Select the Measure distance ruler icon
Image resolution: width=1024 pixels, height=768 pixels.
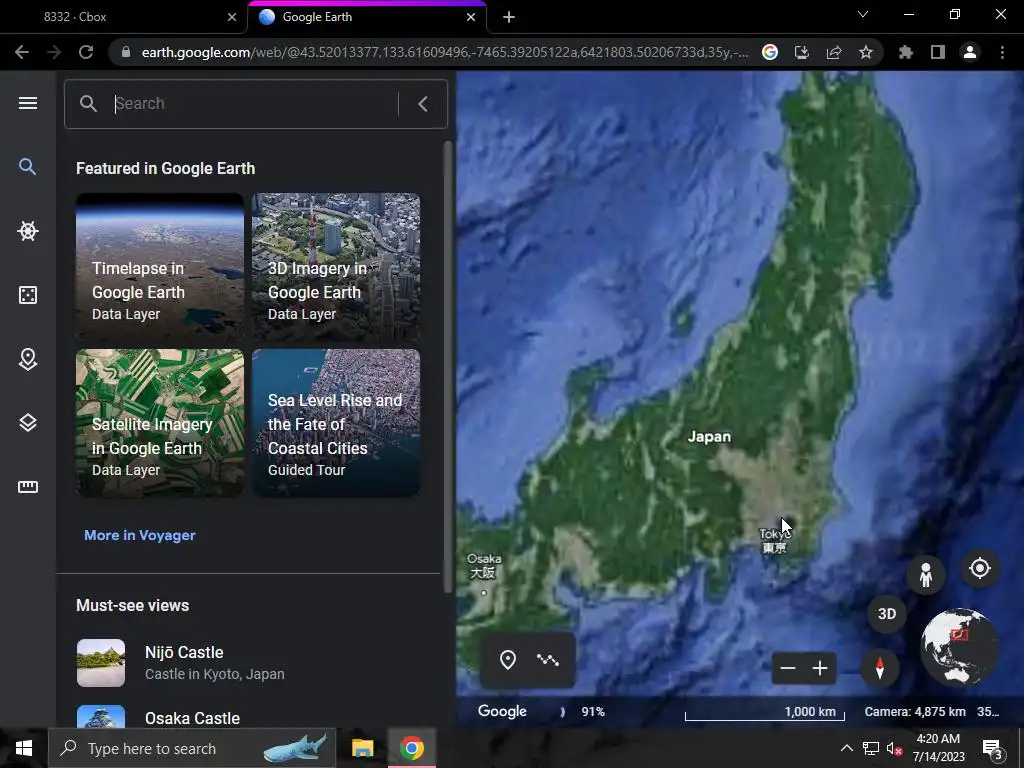tap(27, 487)
